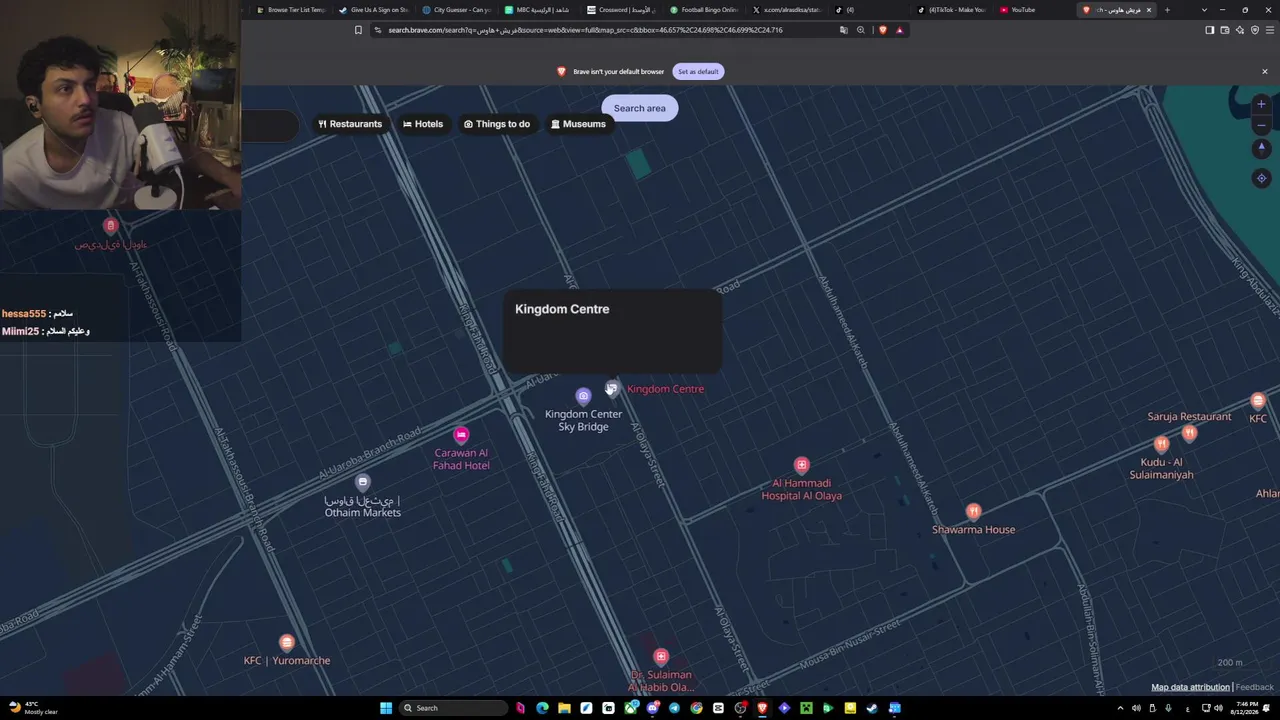Image resolution: width=1280 pixels, height=720 pixels.
Task: Show Things to do on map
Action: click(x=496, y=124)
